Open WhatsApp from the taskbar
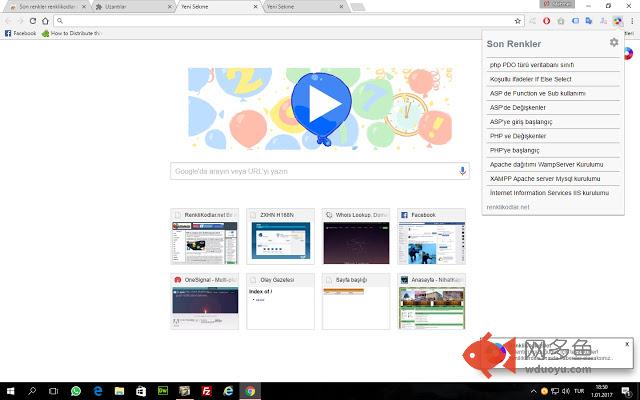 tap(76, 391)
